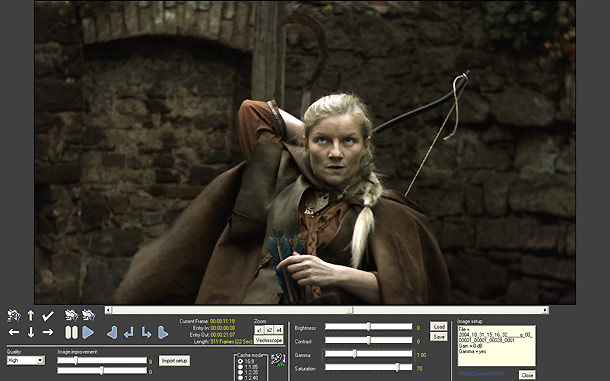Image resolution: width=610 pixels, height=381 pixels.
Task: Click the film-reel icon left of the up arrow
Action: pos(14,315)
